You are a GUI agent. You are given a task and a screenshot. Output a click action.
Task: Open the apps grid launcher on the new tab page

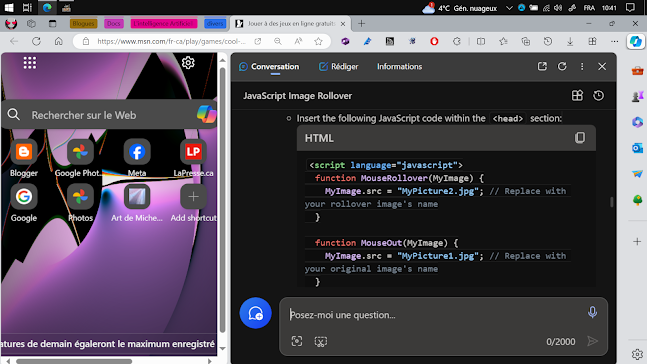pos(30,63)
